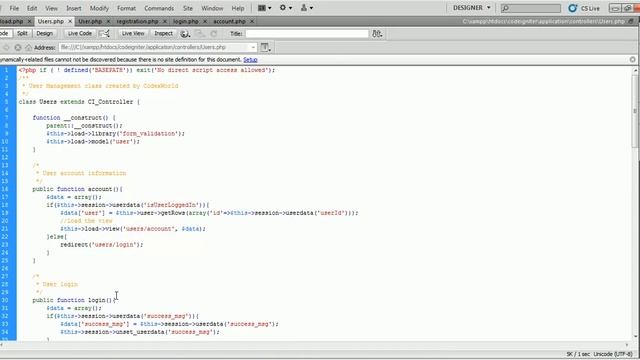This screenshot has height=360, width=640.
Task: Close the account.php tab
Action: [x=251, y=21]
